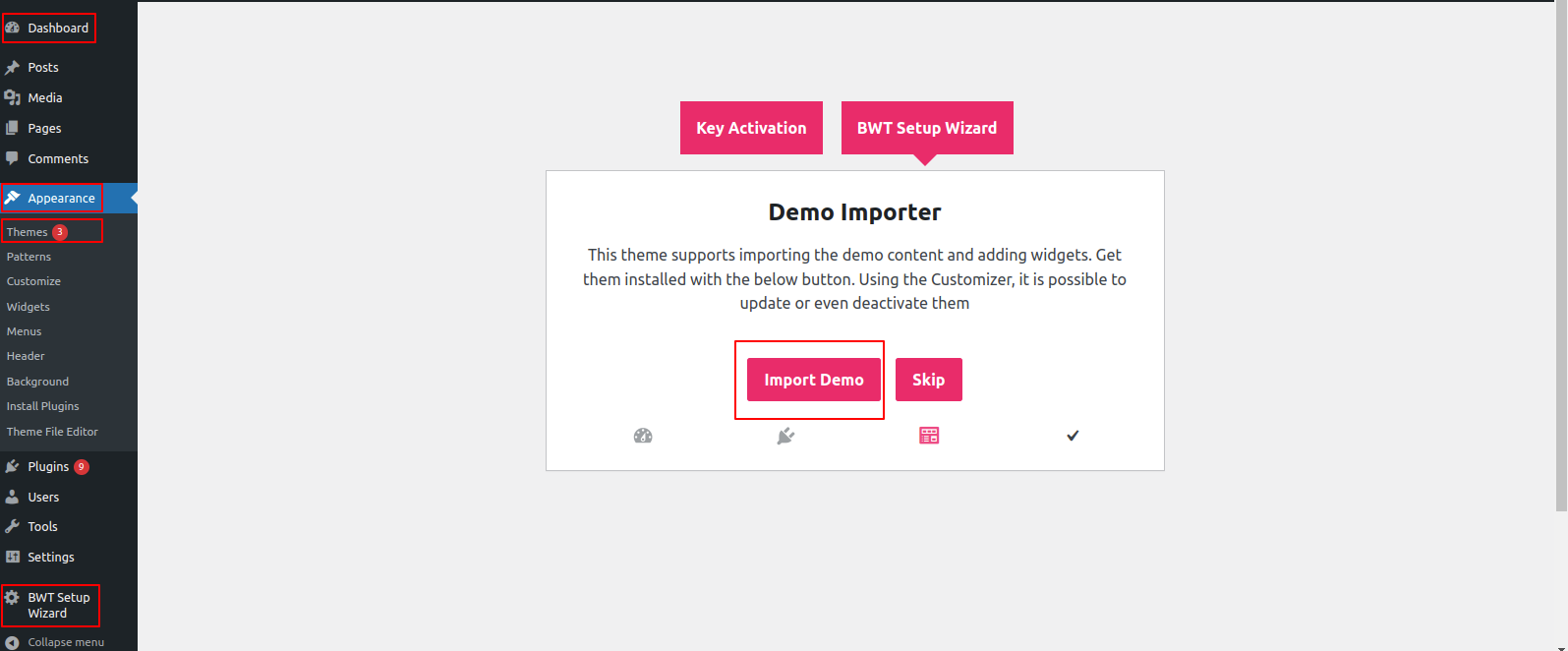Click the Comments speech bubble icon

13,158
